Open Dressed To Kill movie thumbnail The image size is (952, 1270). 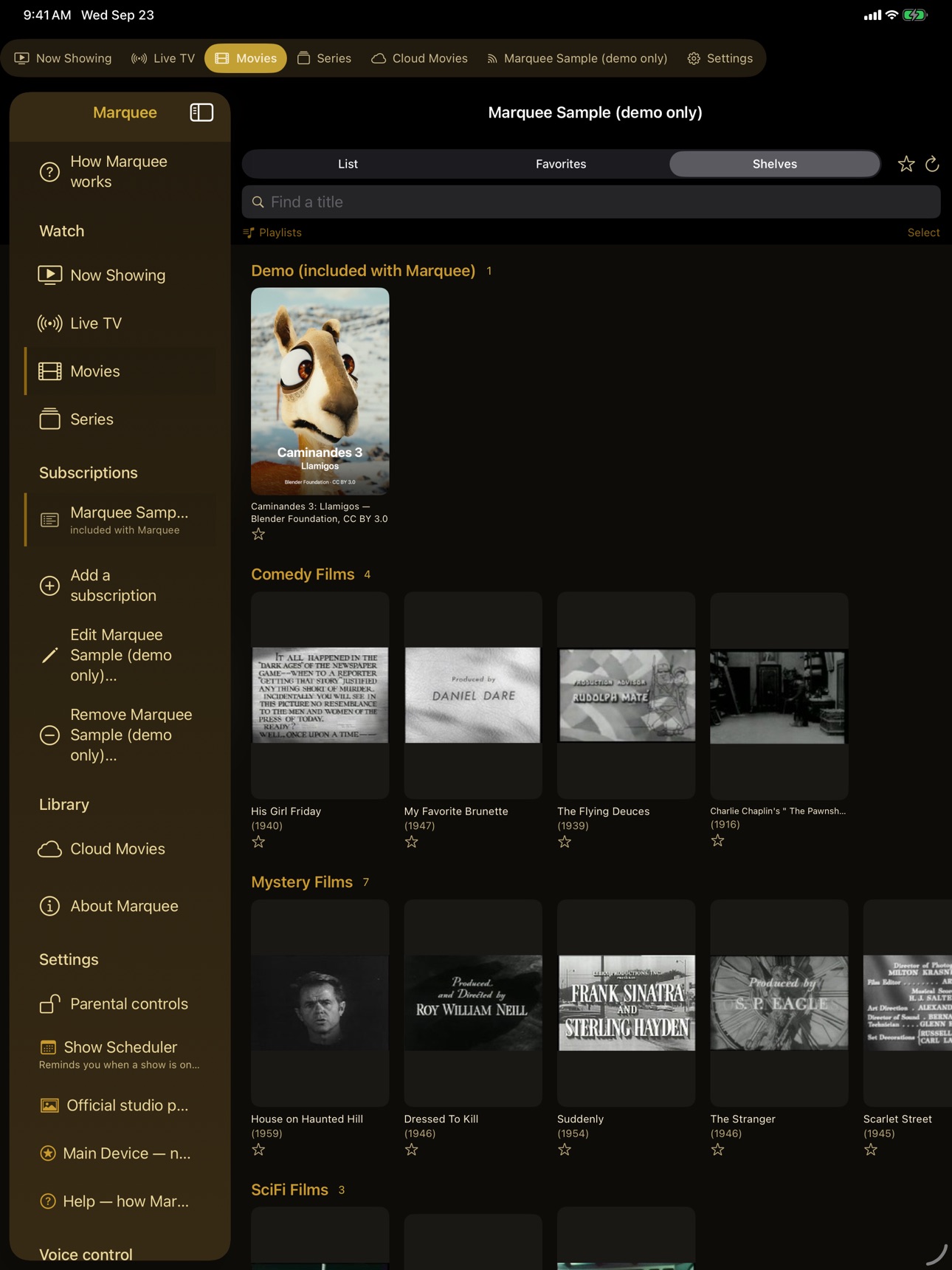tap(473, 1003)
